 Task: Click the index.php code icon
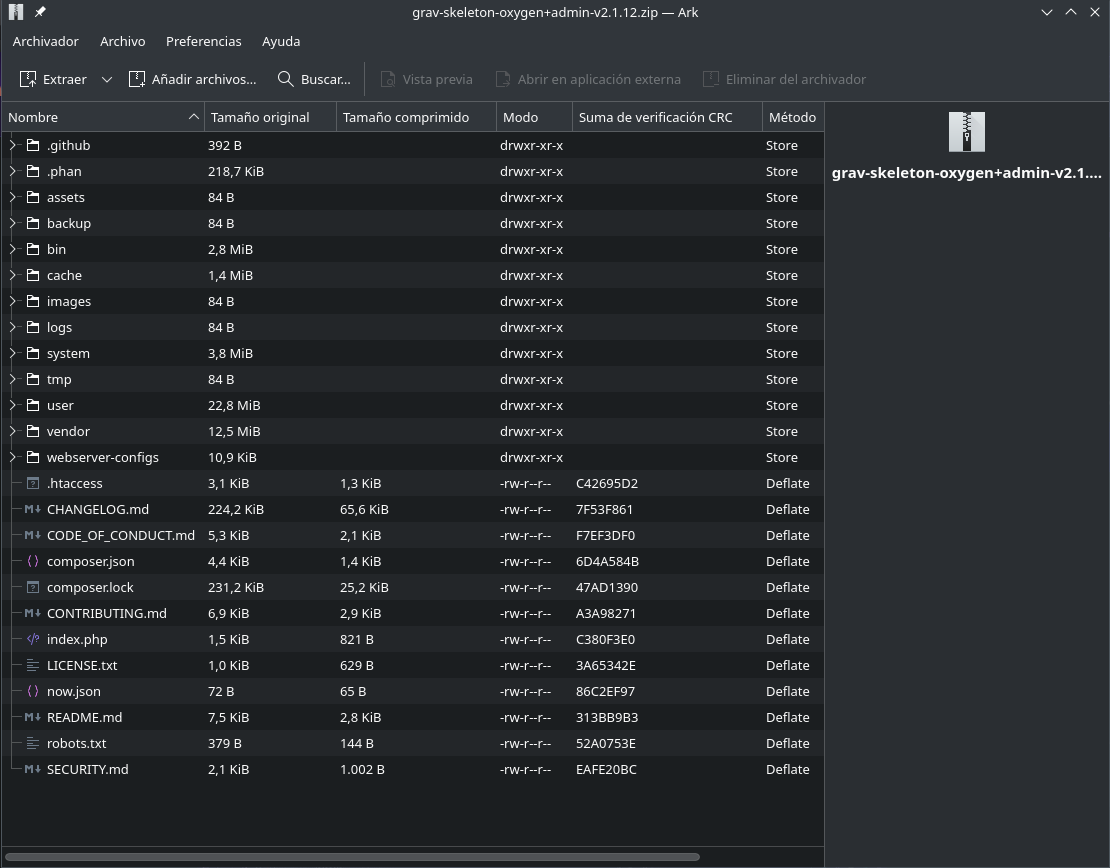tap(33, 639)
